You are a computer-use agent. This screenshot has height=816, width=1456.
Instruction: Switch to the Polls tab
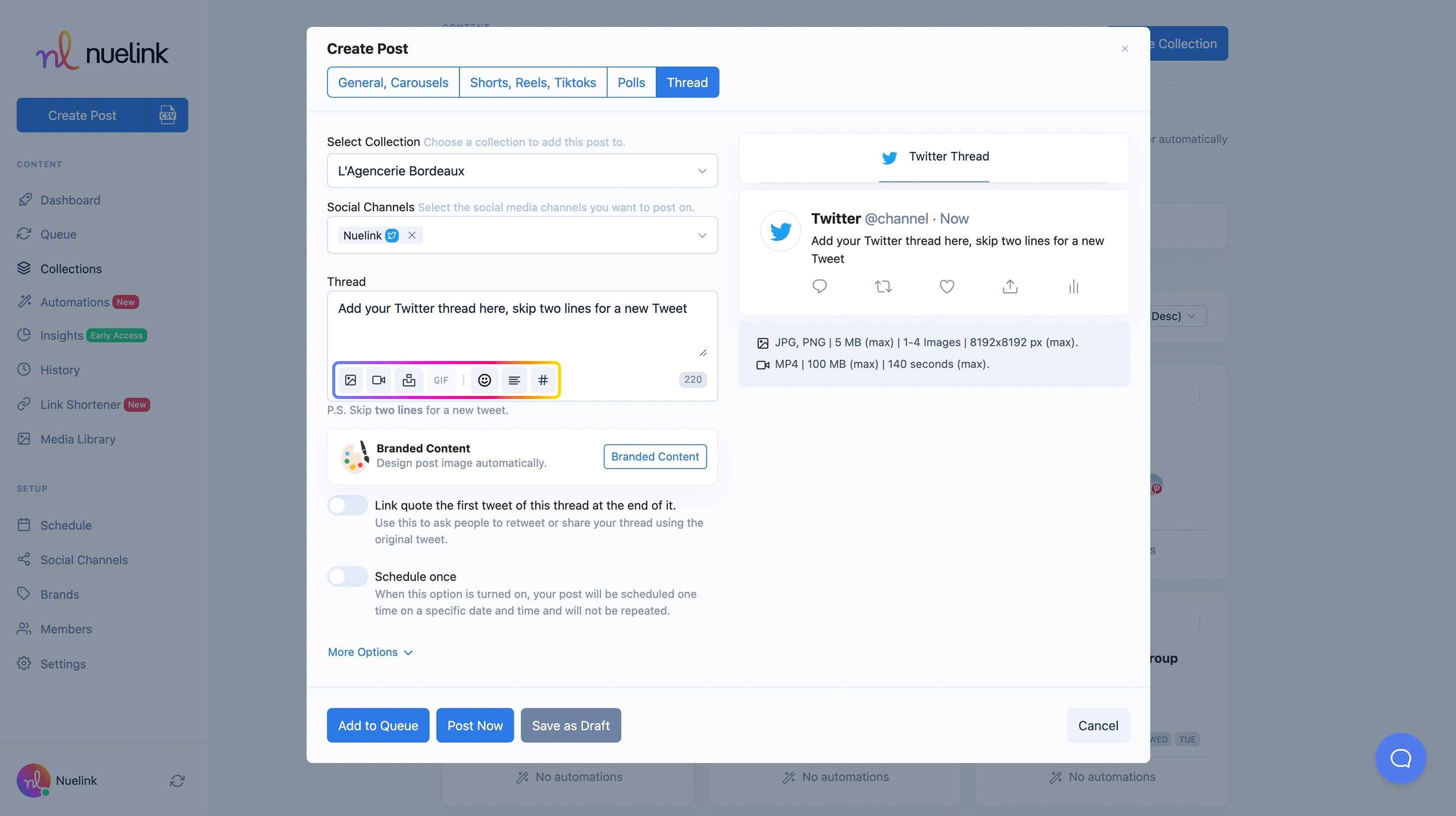pyautogui.click(x=631, y=82)
